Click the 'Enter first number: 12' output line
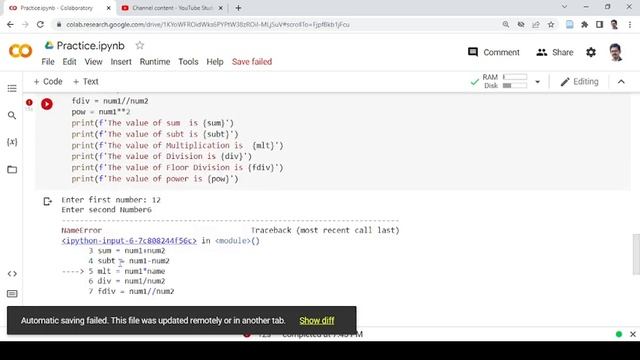The height and width of the screenshot is (360, 640). pos(111,200)
